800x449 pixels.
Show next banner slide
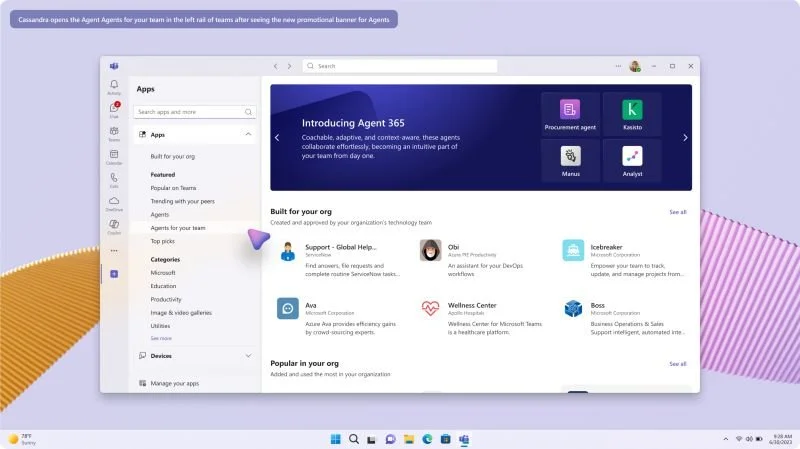(x=685, y=138)
